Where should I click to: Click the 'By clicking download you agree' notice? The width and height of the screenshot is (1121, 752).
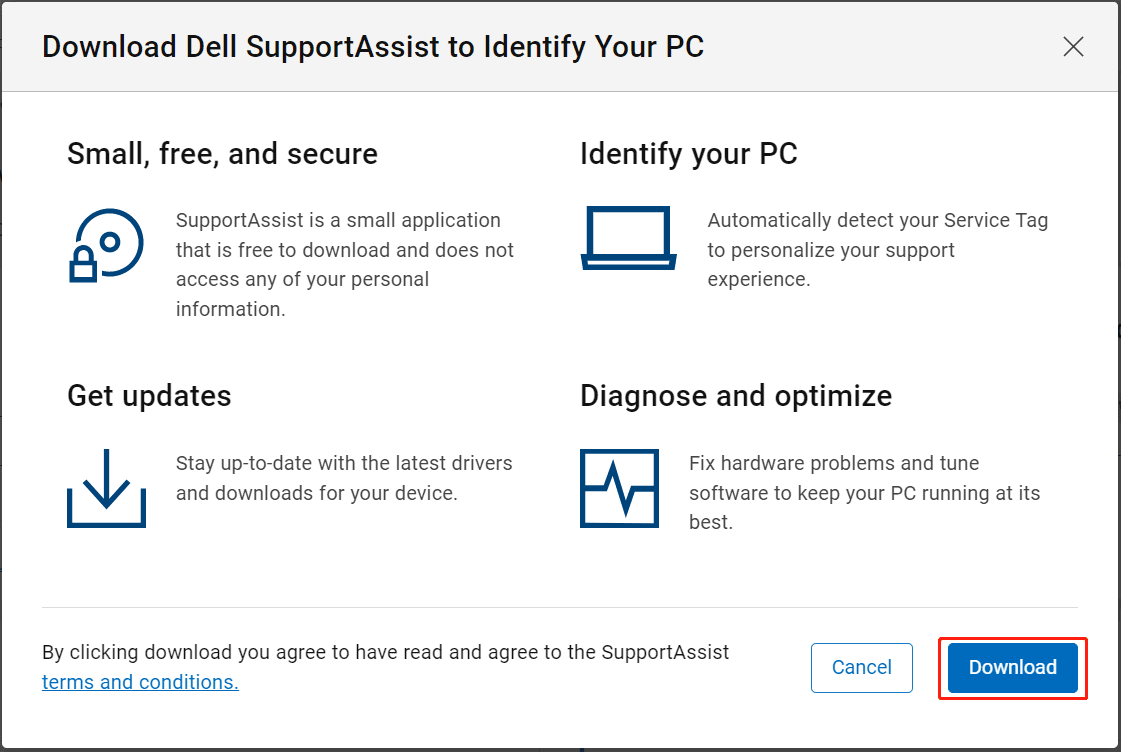385,653
